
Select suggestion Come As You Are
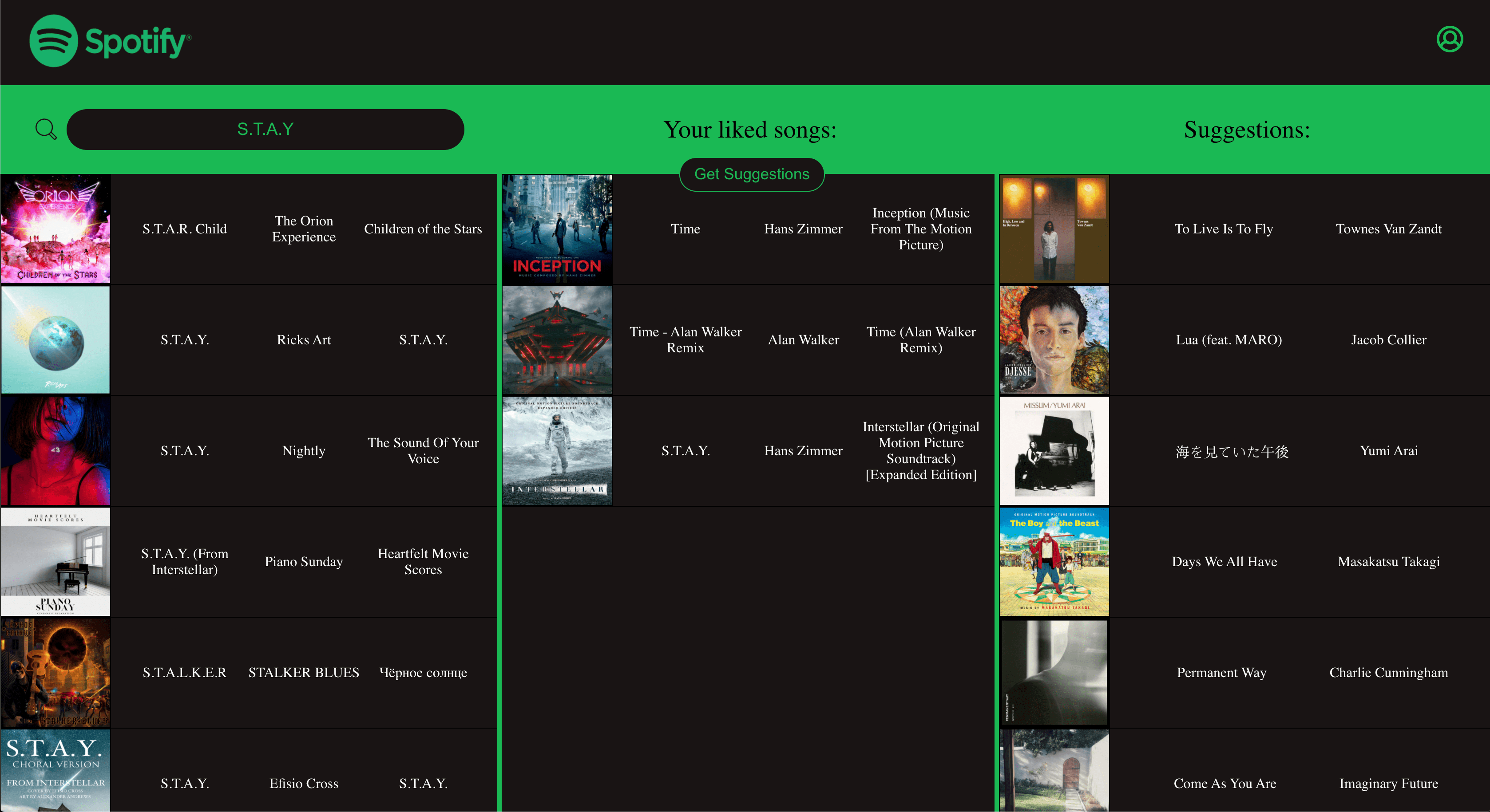(x=1225, y=784)
